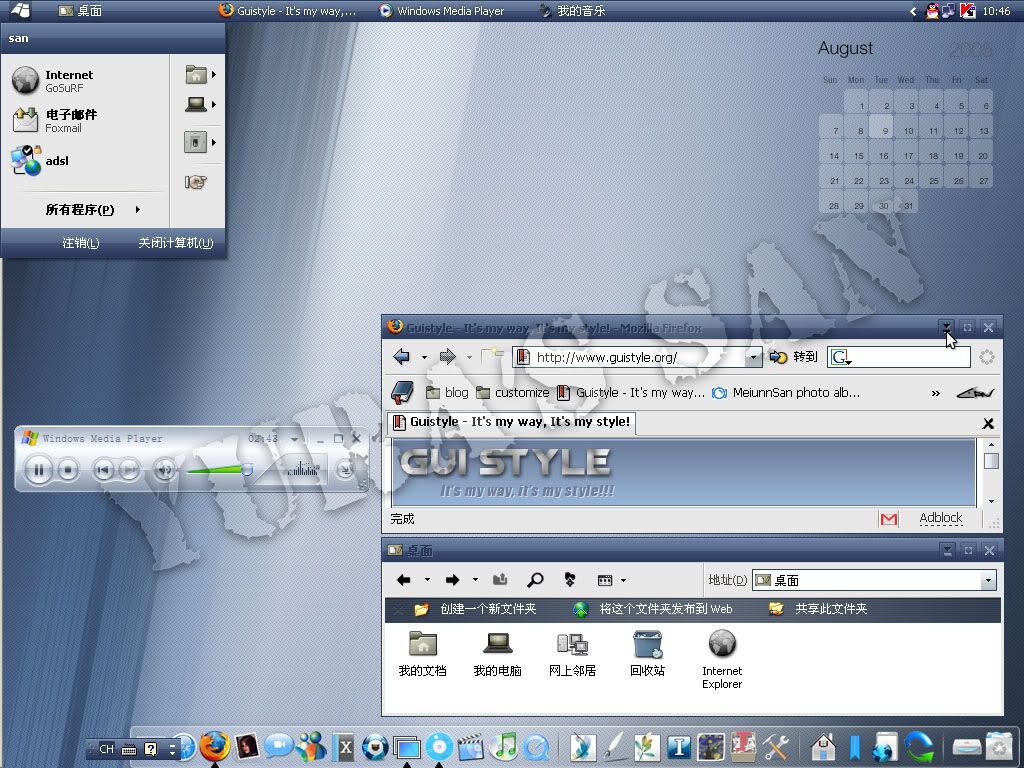Click create new folder (创建一个新文件夹) link
This screenshot has width=1024, height=768.
pyautogui.click(x=487, y=609)
